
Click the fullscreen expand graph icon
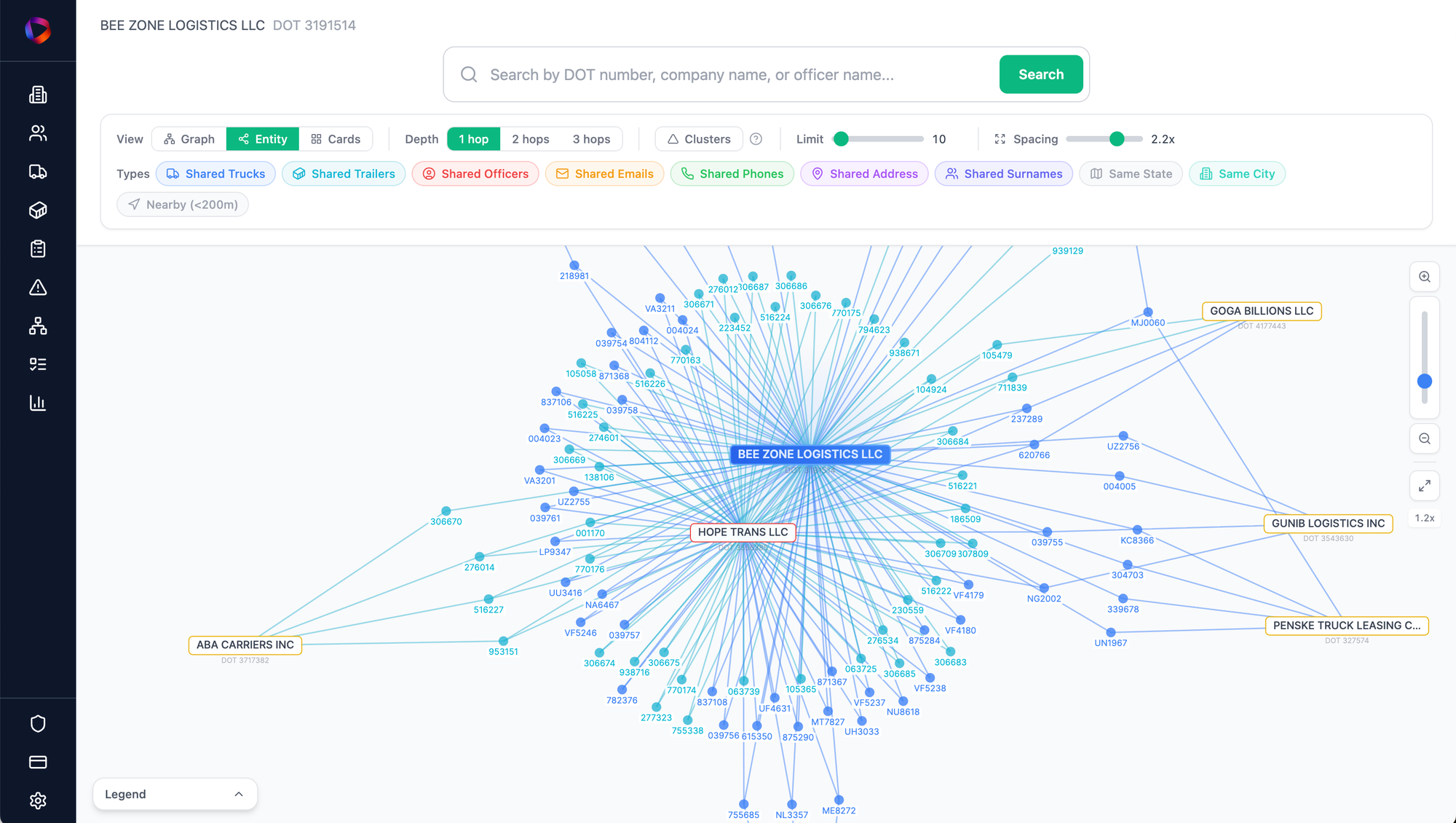click(1425, 485)
